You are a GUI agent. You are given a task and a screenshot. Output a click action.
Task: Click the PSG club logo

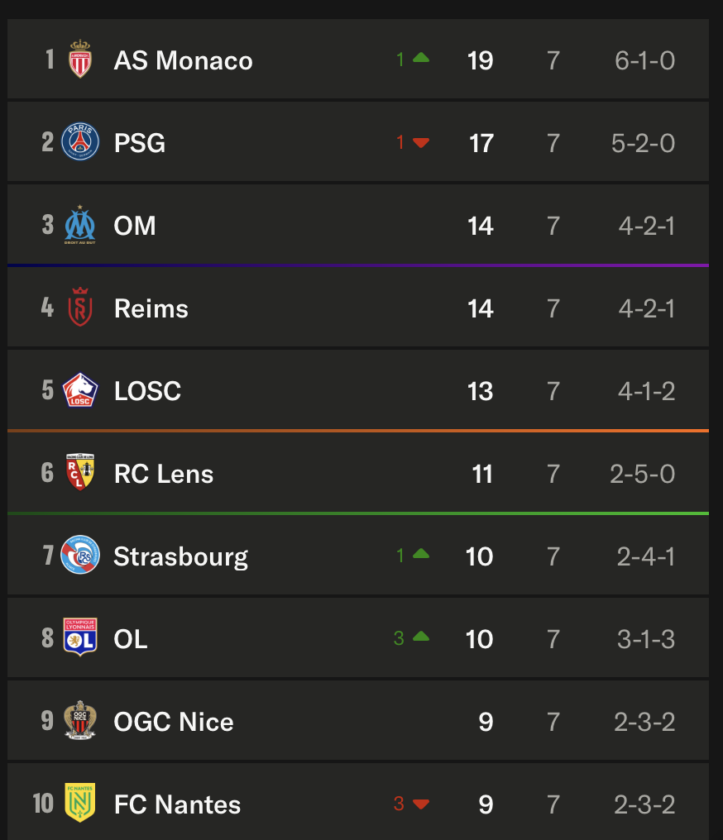pyautogui.click(x=80, y=141)
